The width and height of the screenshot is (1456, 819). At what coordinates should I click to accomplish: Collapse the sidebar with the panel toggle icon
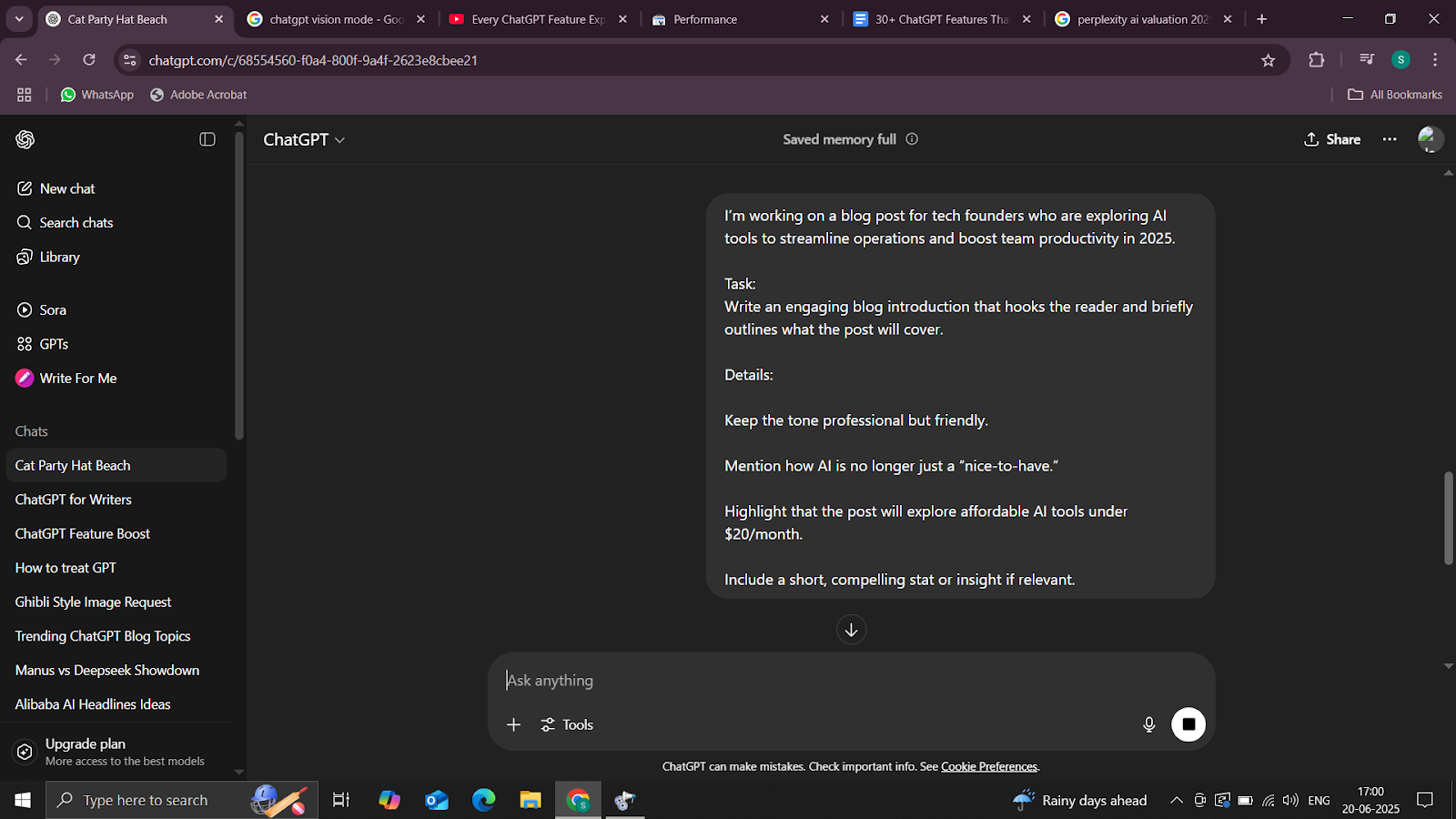(x=207, y=139)
